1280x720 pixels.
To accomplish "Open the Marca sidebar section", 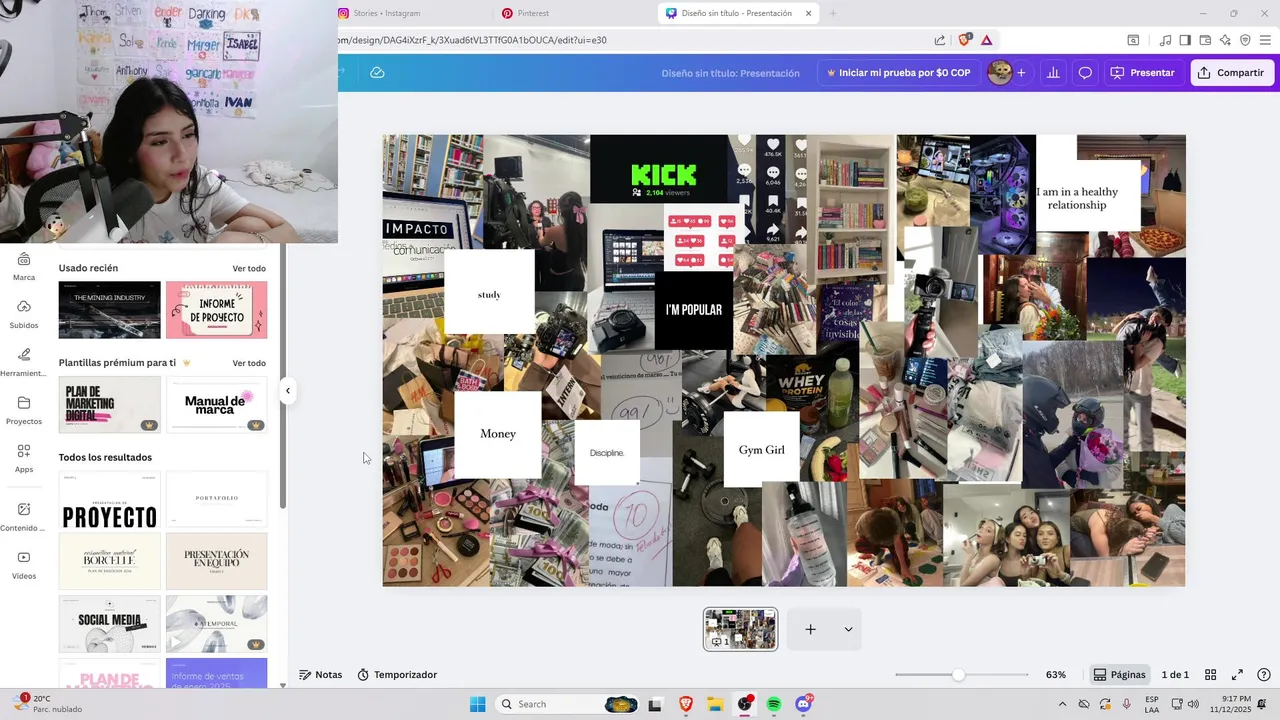I will point(24,267).
